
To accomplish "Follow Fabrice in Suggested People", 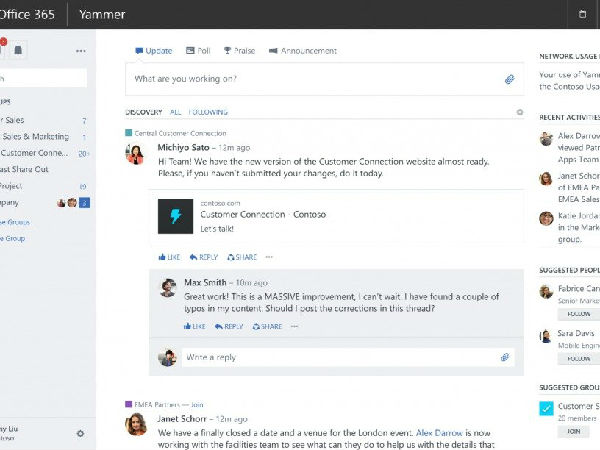I will point(579,314).
